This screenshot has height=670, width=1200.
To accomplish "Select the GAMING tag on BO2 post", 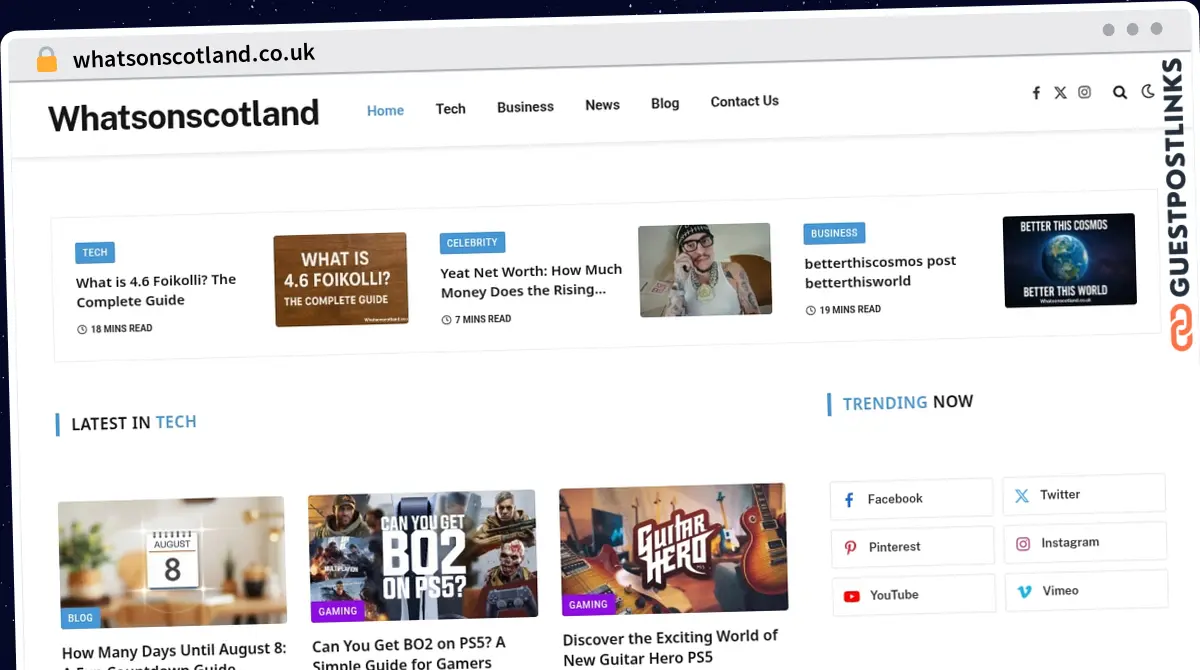I will click(x=337, y=611).
